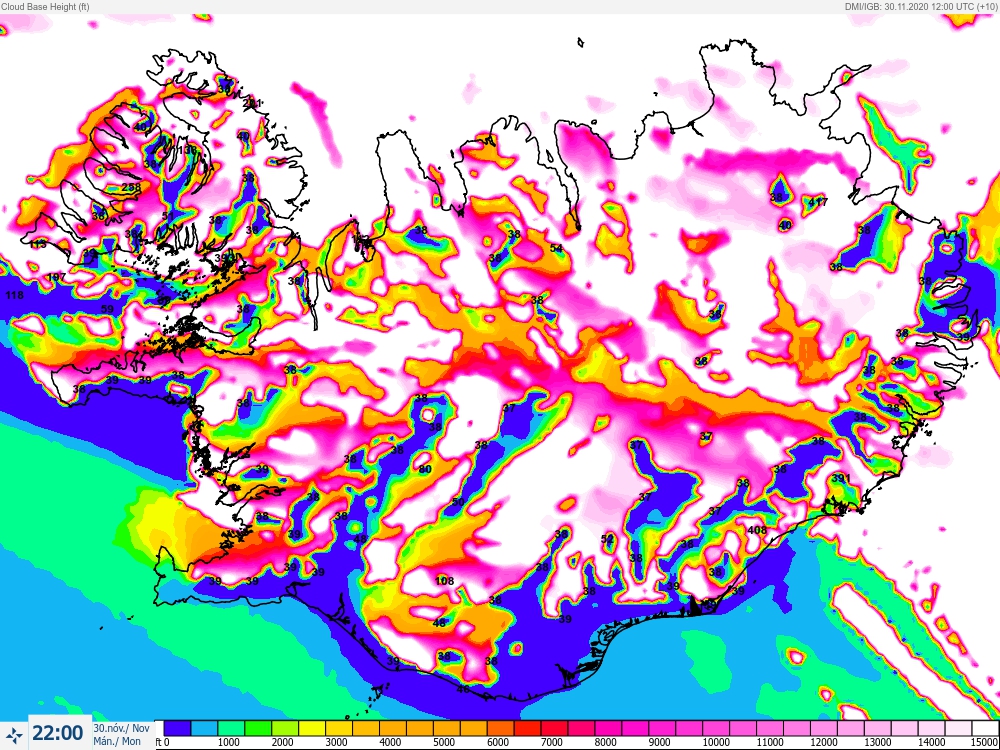Click the '10000' legend scale label
The width and height of the screenshot is (1000, 750).
716,743
